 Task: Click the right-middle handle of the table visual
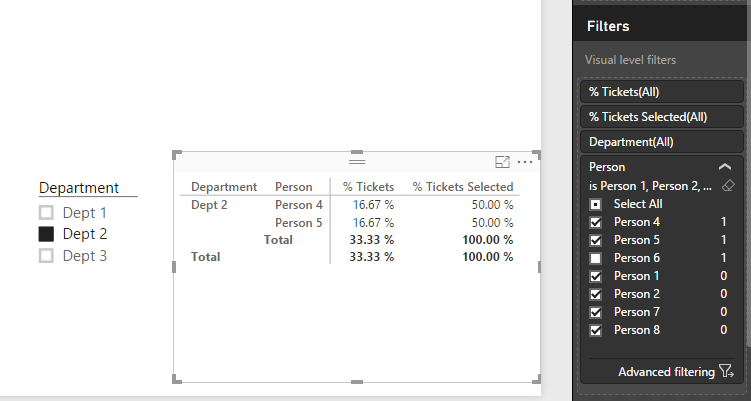tap(539, 267)
